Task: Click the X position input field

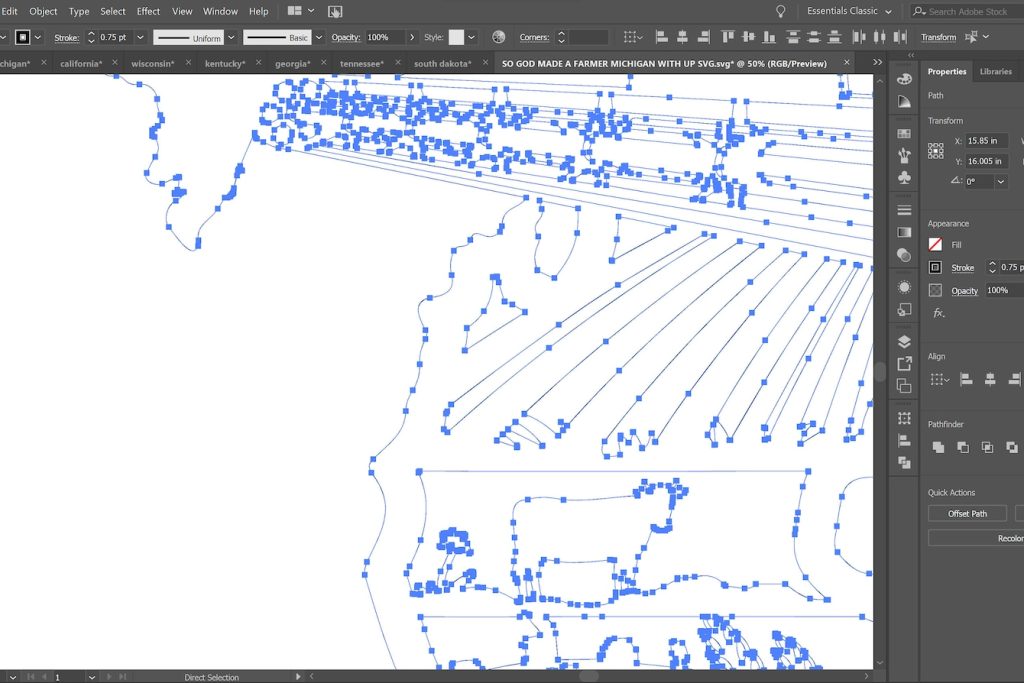Action: 987,141
